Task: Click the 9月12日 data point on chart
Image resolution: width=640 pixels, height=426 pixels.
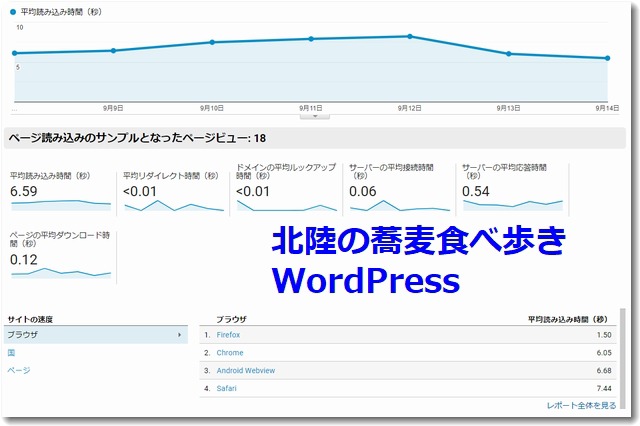Action: click(x=410, y=36)
